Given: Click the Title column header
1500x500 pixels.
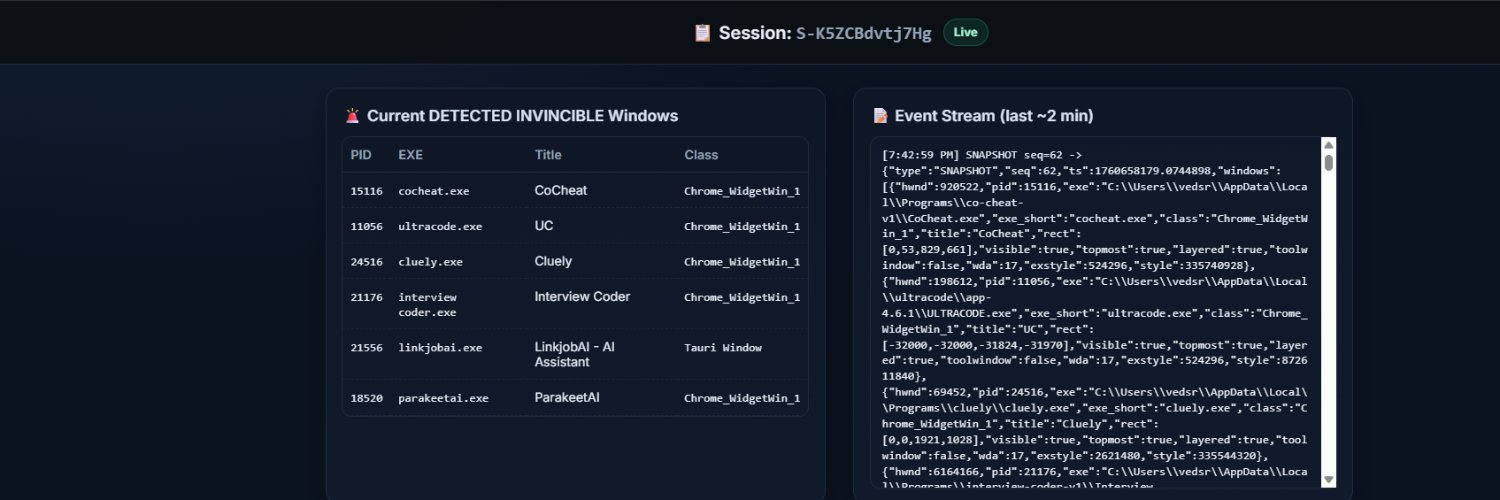Looking at the screenshot, I should coord(548,155).
